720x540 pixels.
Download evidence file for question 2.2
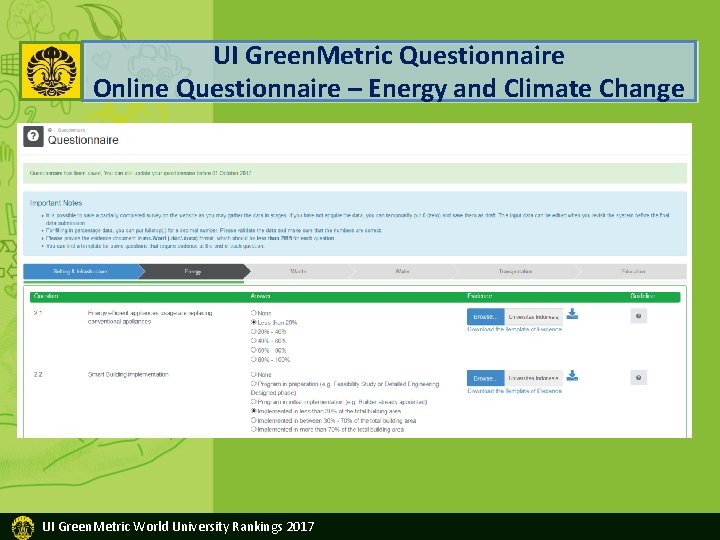tap(572, 376)
